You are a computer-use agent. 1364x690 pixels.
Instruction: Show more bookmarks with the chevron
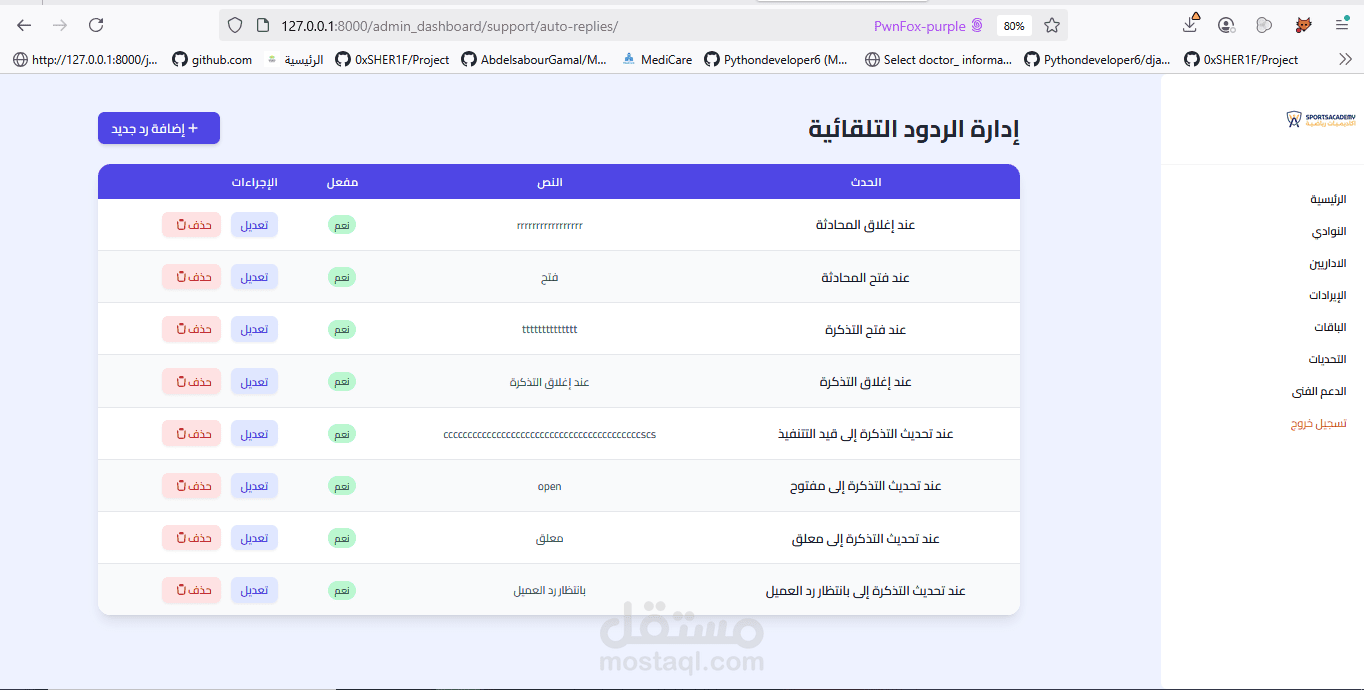click(1345, 59)
